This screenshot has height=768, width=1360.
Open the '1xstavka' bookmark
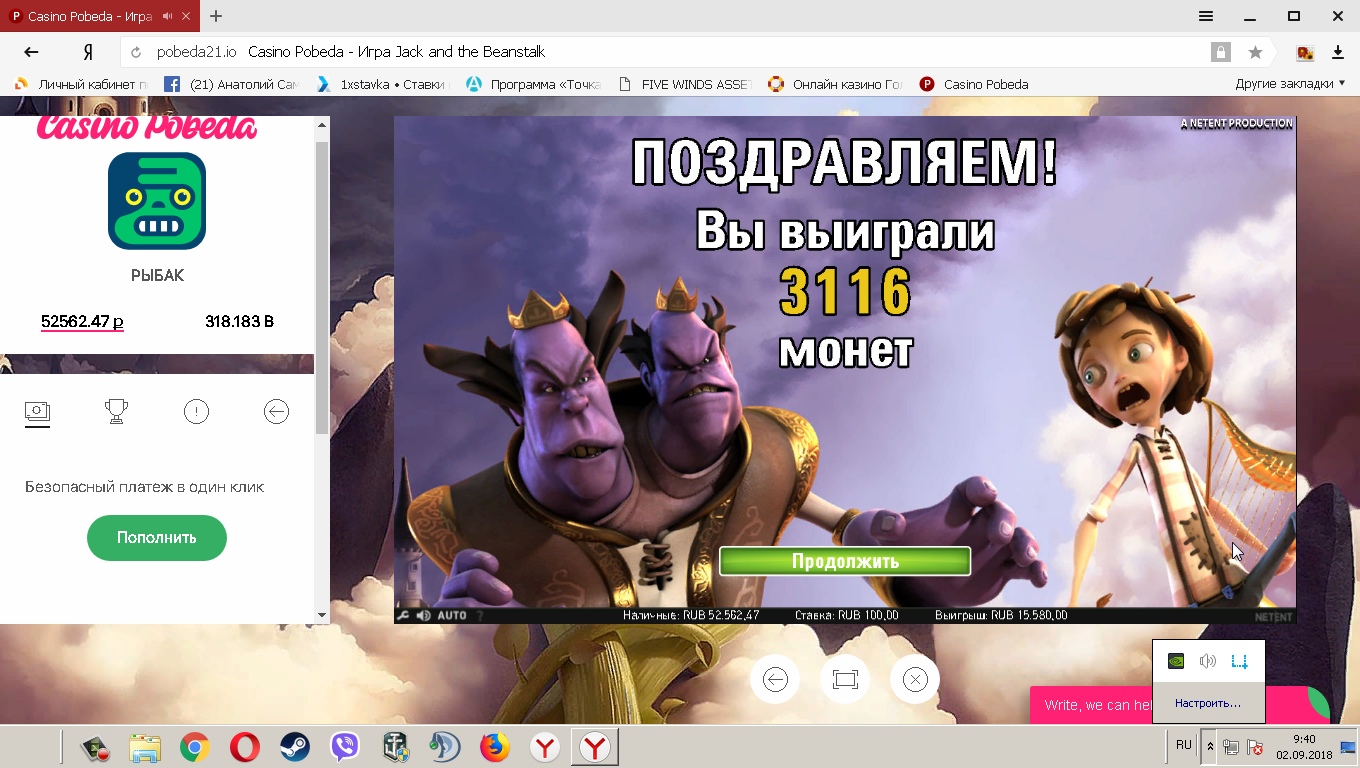(x=382, y=84)
